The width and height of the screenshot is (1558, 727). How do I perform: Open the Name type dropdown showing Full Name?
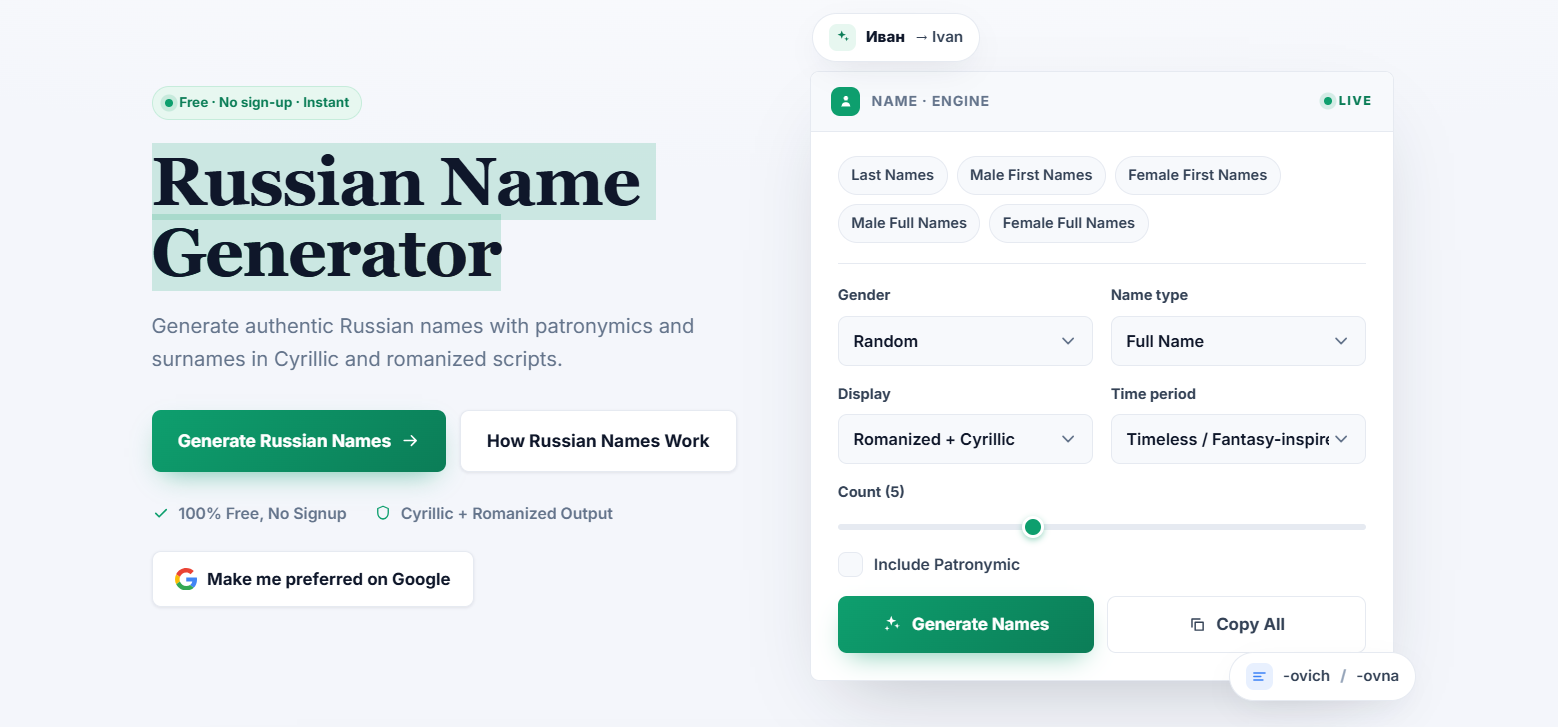tap(1238, 341)
